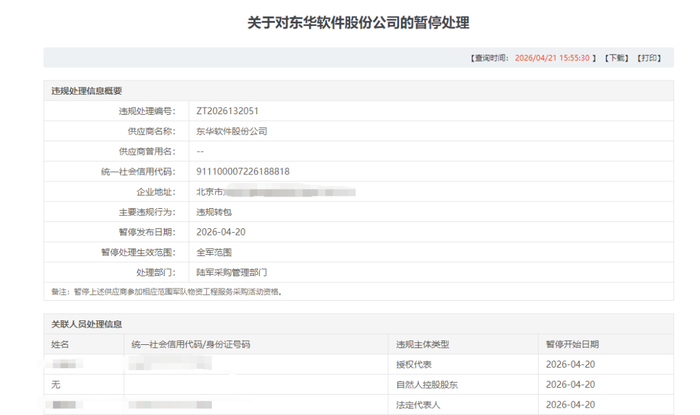Image resolution: width=700 pixels, height=415 pixels.
Task: Click the page title 关于对东华软件股份公司的暂停处理
Action: click(358, 22)
